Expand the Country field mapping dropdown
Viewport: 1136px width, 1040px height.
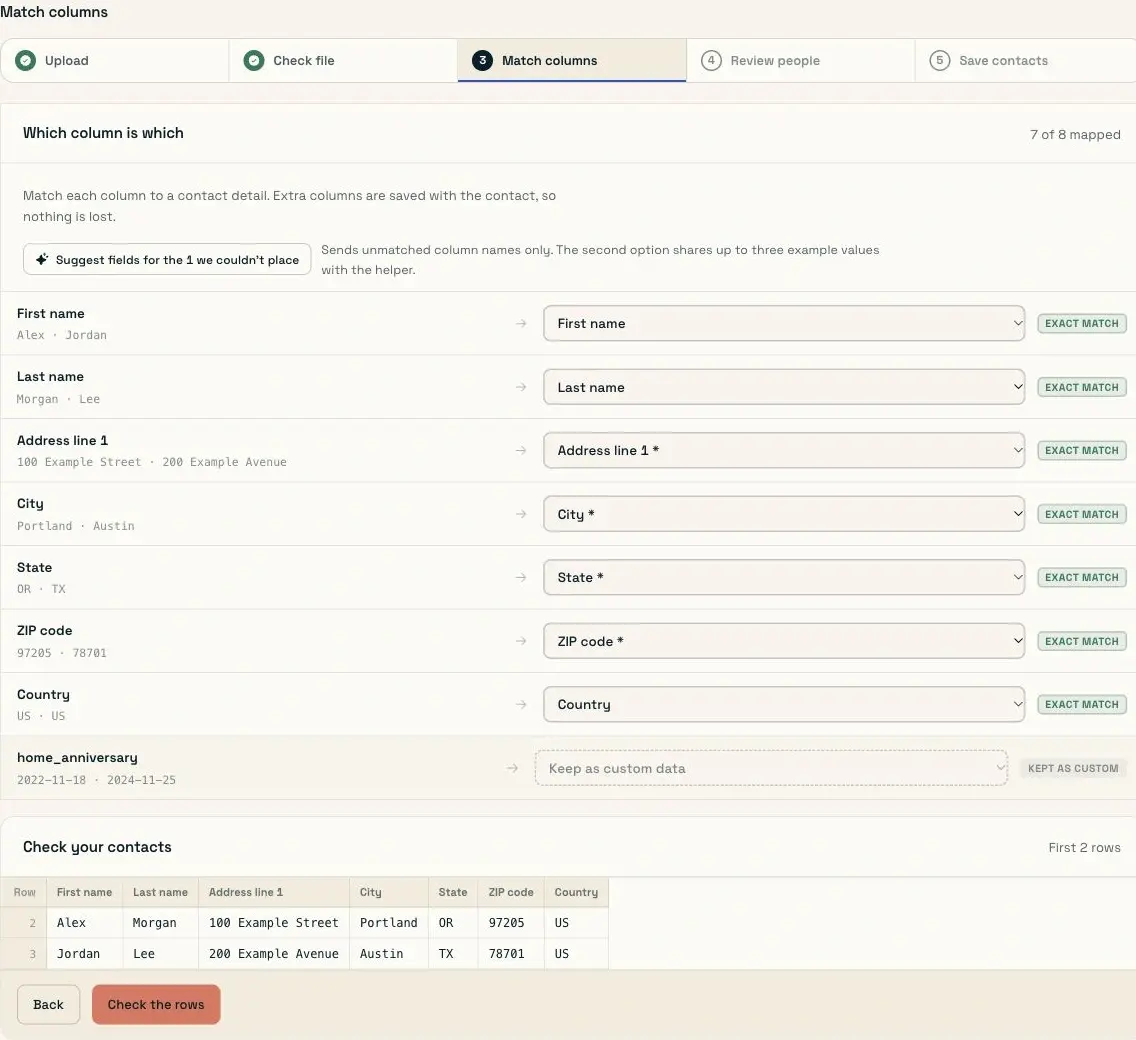[x=784, y=704]
